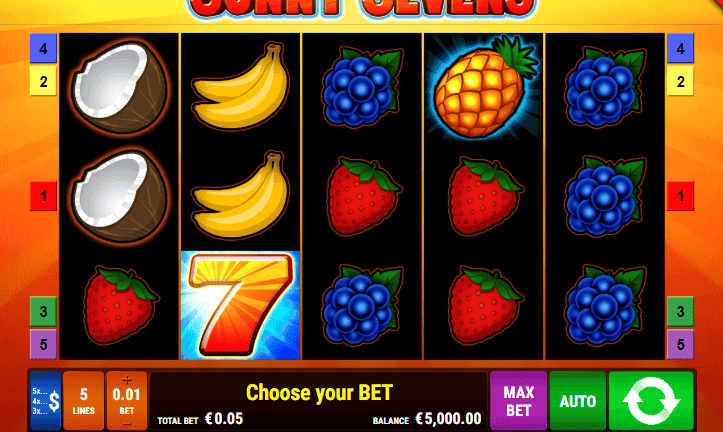Click the MAX BET button

(x=519, y=401)
